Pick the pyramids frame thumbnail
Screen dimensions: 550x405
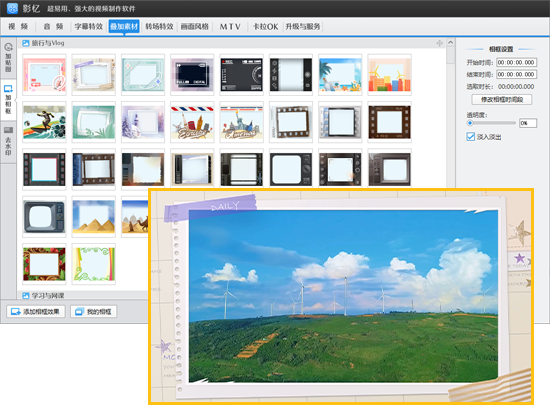click(x=94, y=217)
